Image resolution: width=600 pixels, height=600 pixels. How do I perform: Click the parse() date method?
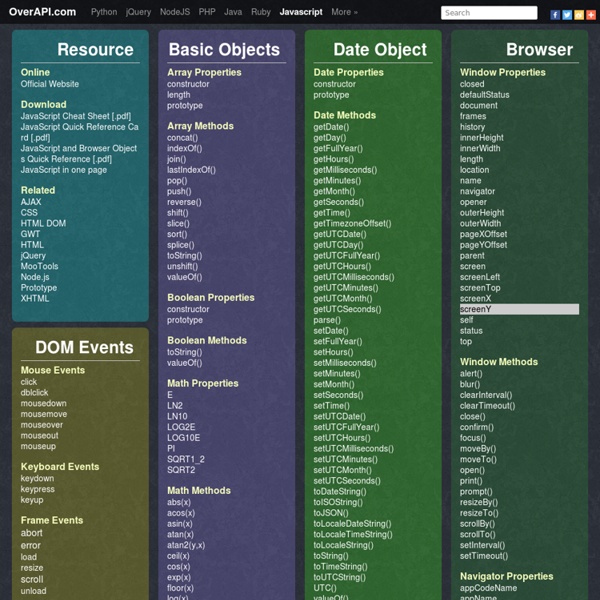coord(327,320)
